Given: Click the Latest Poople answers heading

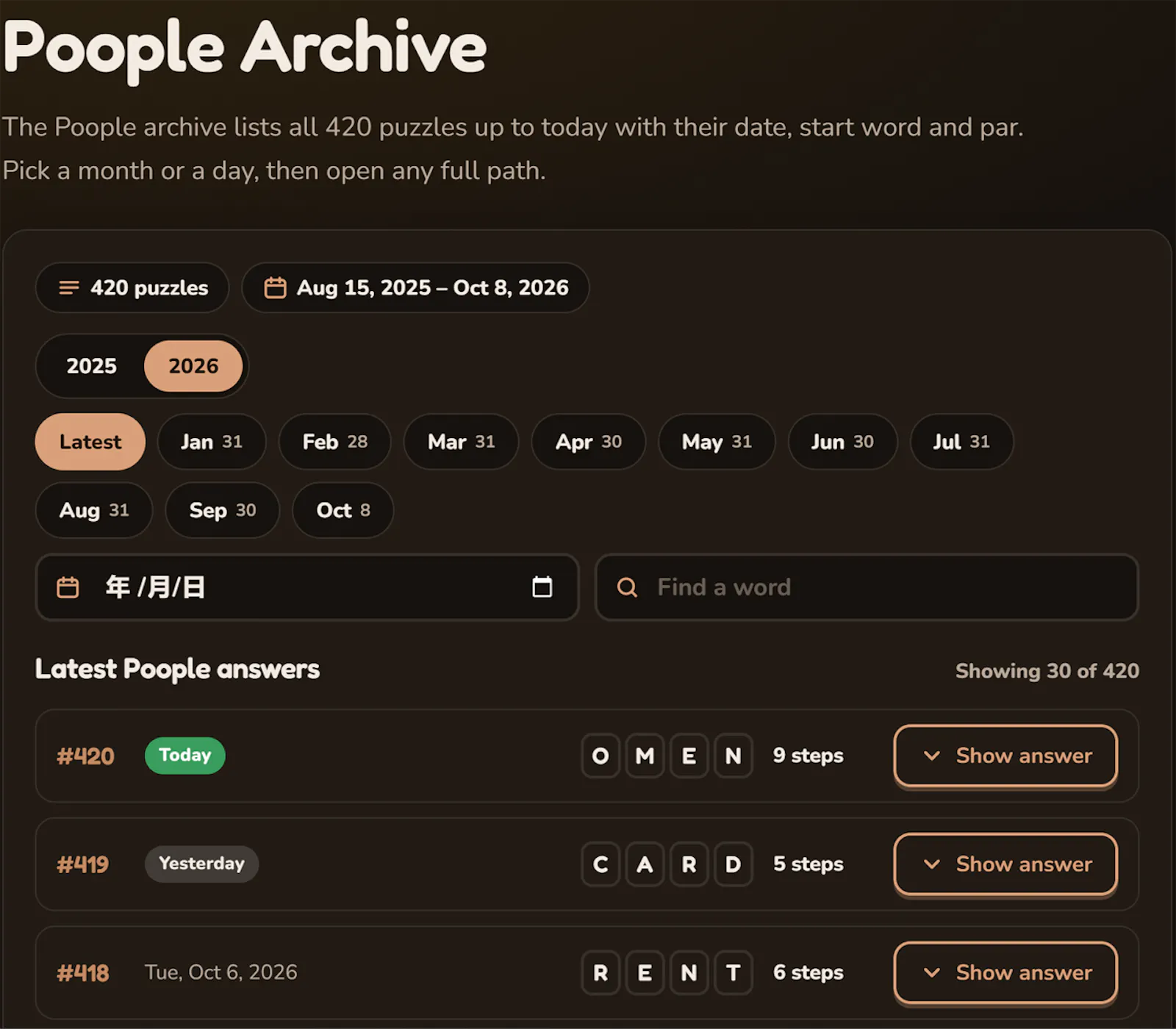Looking at the screenshot, I should point(177,669).
